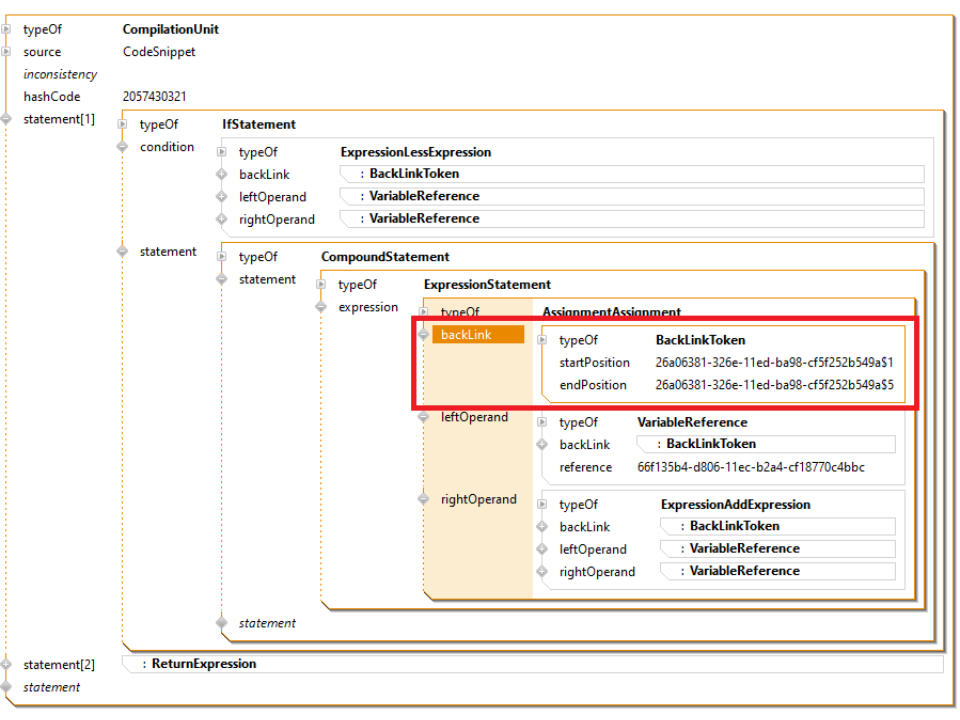Click the diamond icon next to expression
960x720 pixels.
(x=322, y=307)
